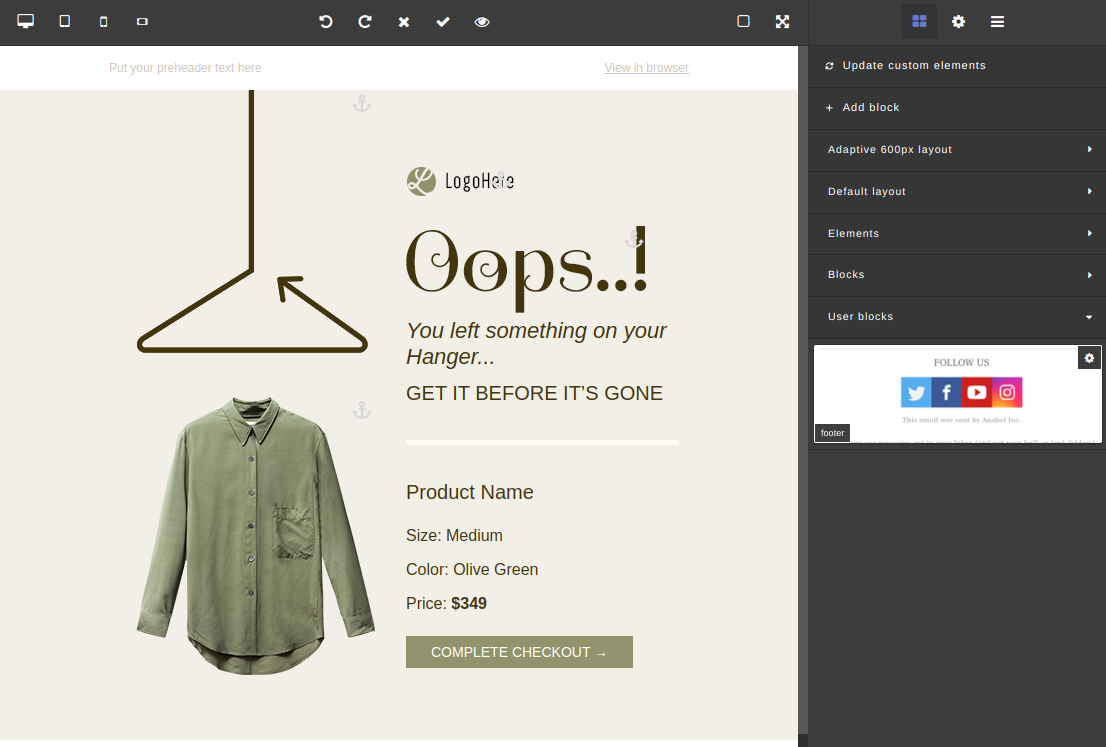Select the Product Name text
The height and width of the screenshot is (747, 1106).
(470, 492)
